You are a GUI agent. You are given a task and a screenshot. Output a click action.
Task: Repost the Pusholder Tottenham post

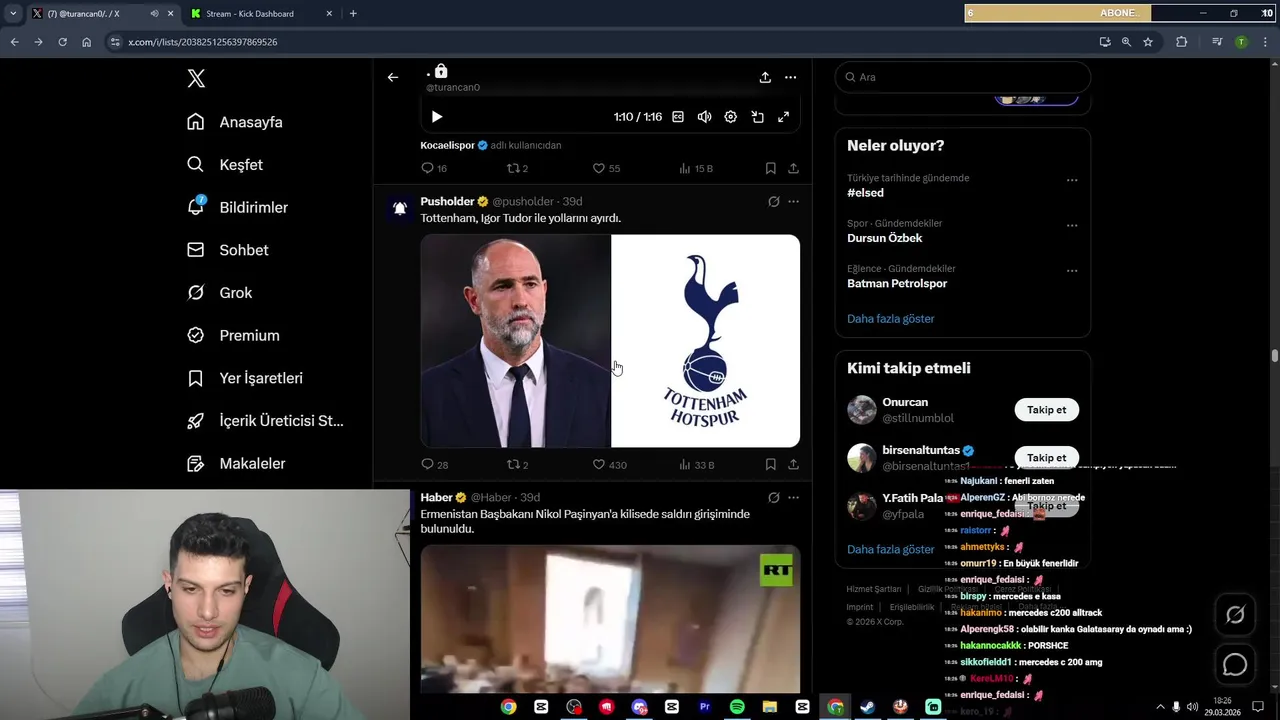tap(517, 465)
